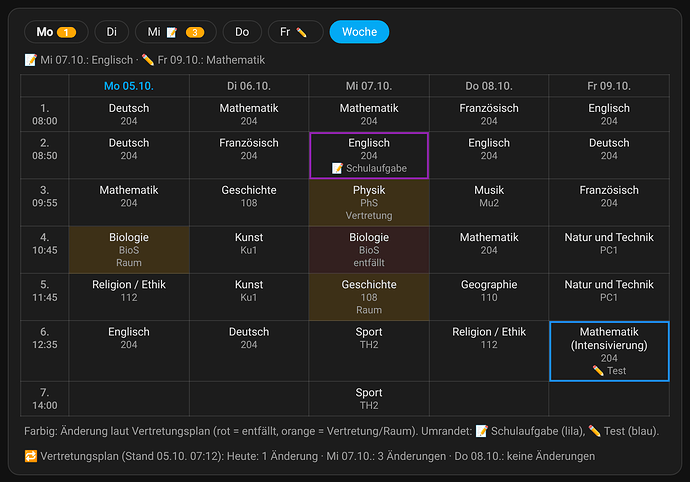Image resolution: width=690 pixels, height=482 pixels.
Task: Click row label '1. 08:00'
Action: [x=44, y=114]
